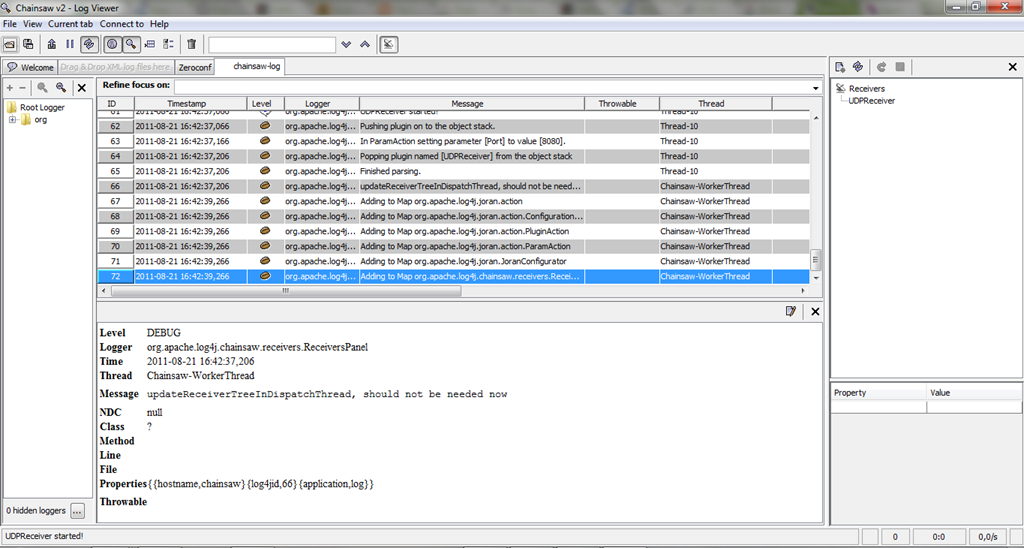Open the Connect to menu

(x=121, y=24)
